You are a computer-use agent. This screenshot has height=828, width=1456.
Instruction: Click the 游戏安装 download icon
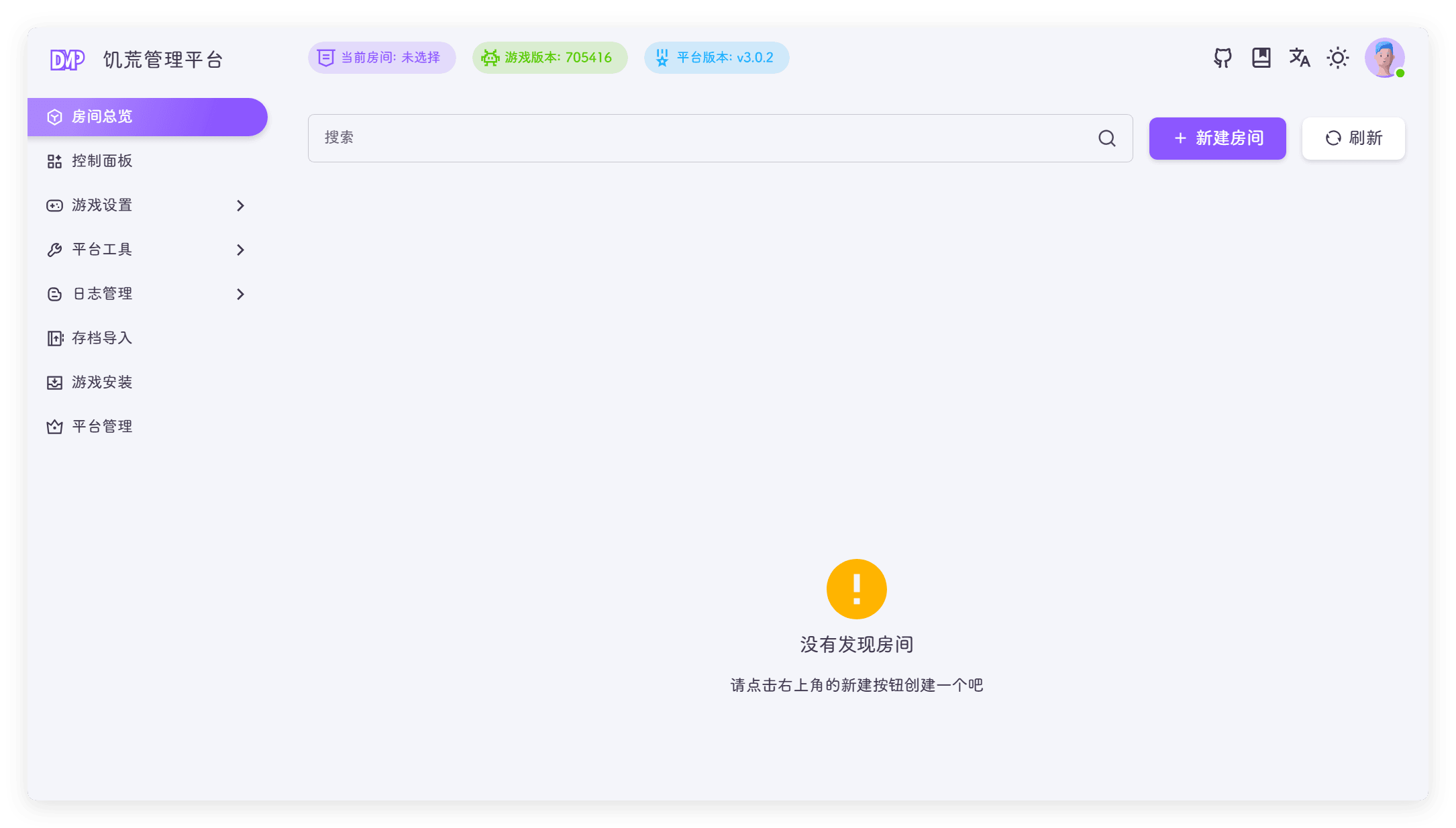pos(55,382)
